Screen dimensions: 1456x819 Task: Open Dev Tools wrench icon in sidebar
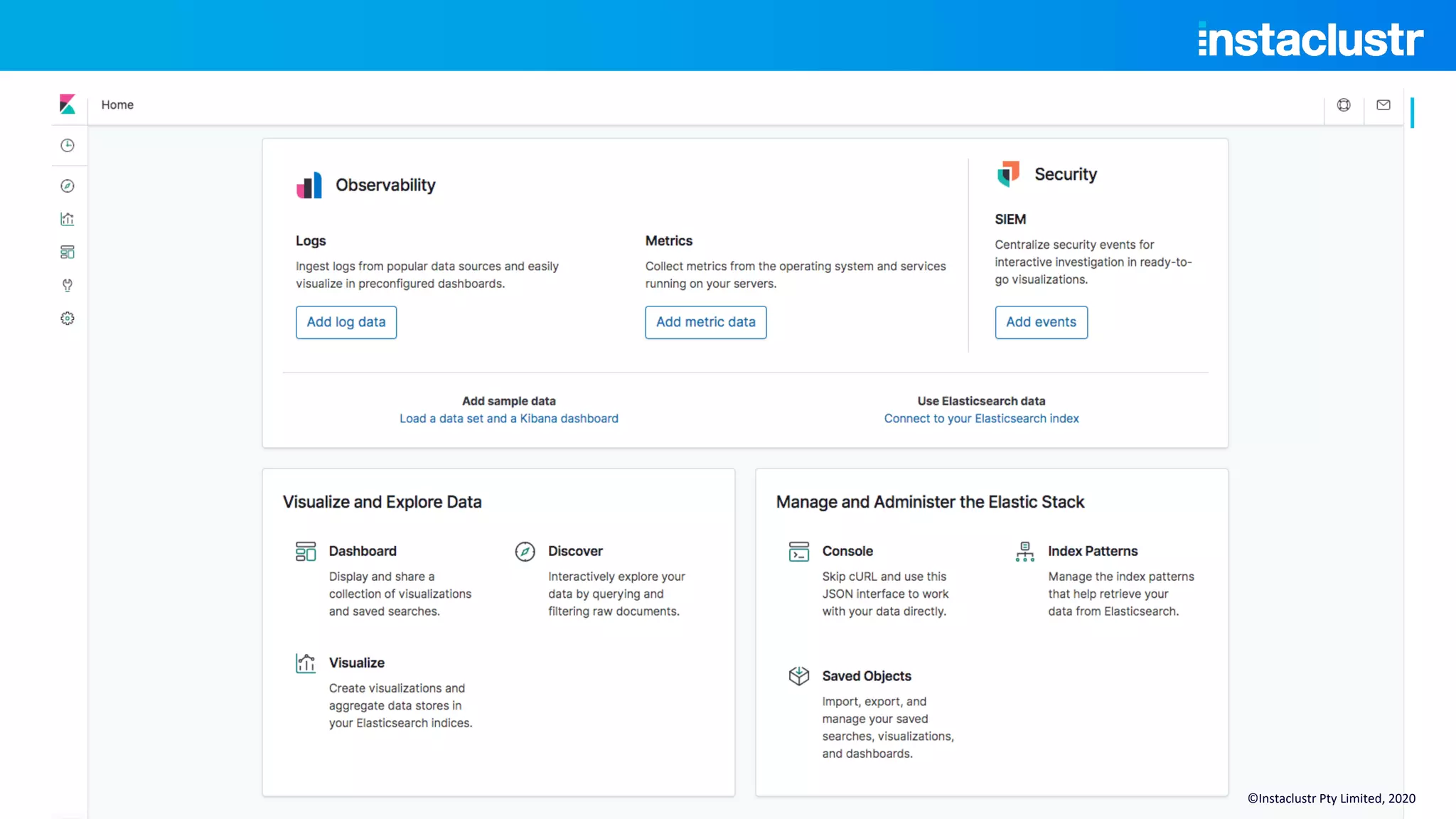tap(68, 285)
